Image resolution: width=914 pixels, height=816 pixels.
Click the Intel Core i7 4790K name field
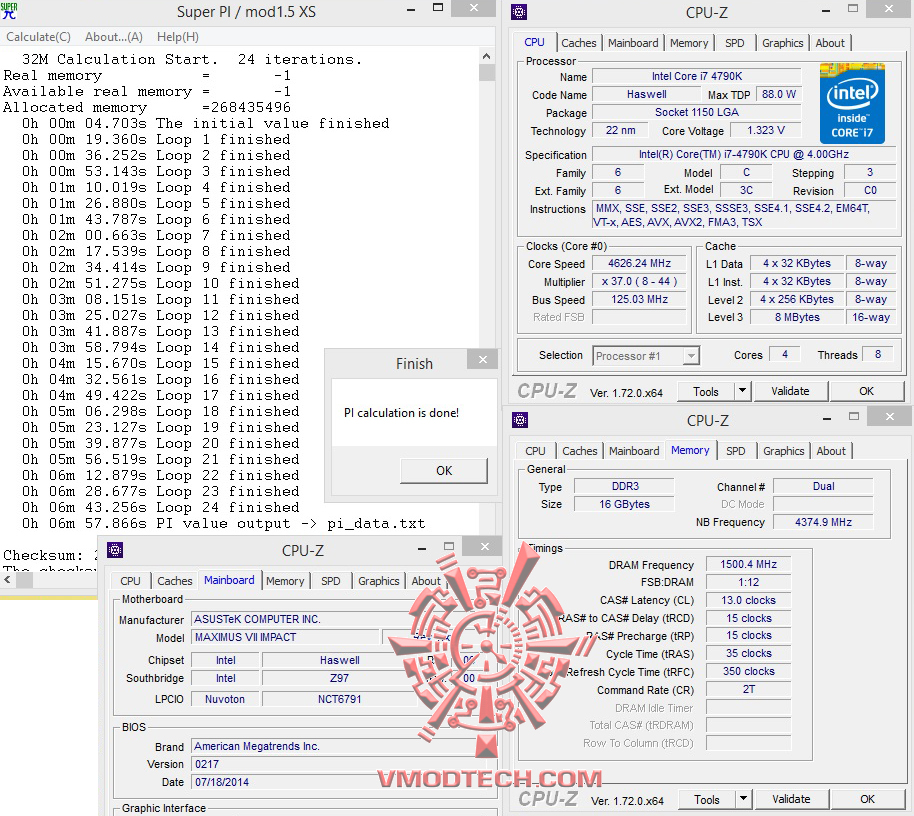tap(697, 76)
